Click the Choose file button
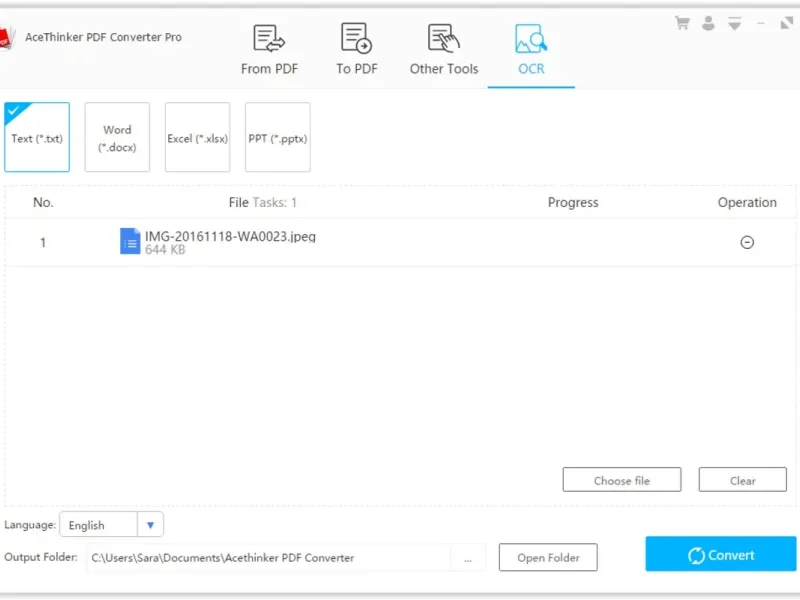800x600 pixels. click(x=622, y=480)
